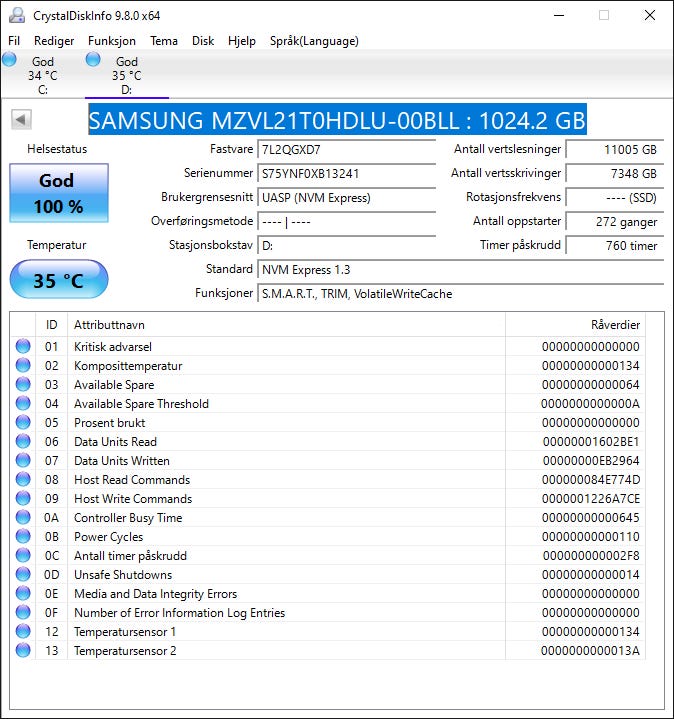Open the Funksjon menu
The width and height of the screenshot is (674, 719).
tap(112, 41)
